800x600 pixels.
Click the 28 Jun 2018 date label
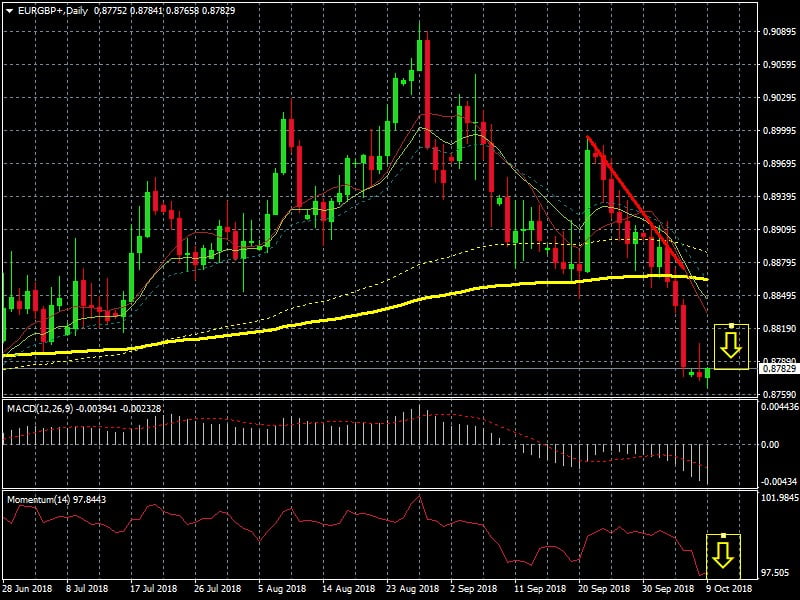click(28, 589)
